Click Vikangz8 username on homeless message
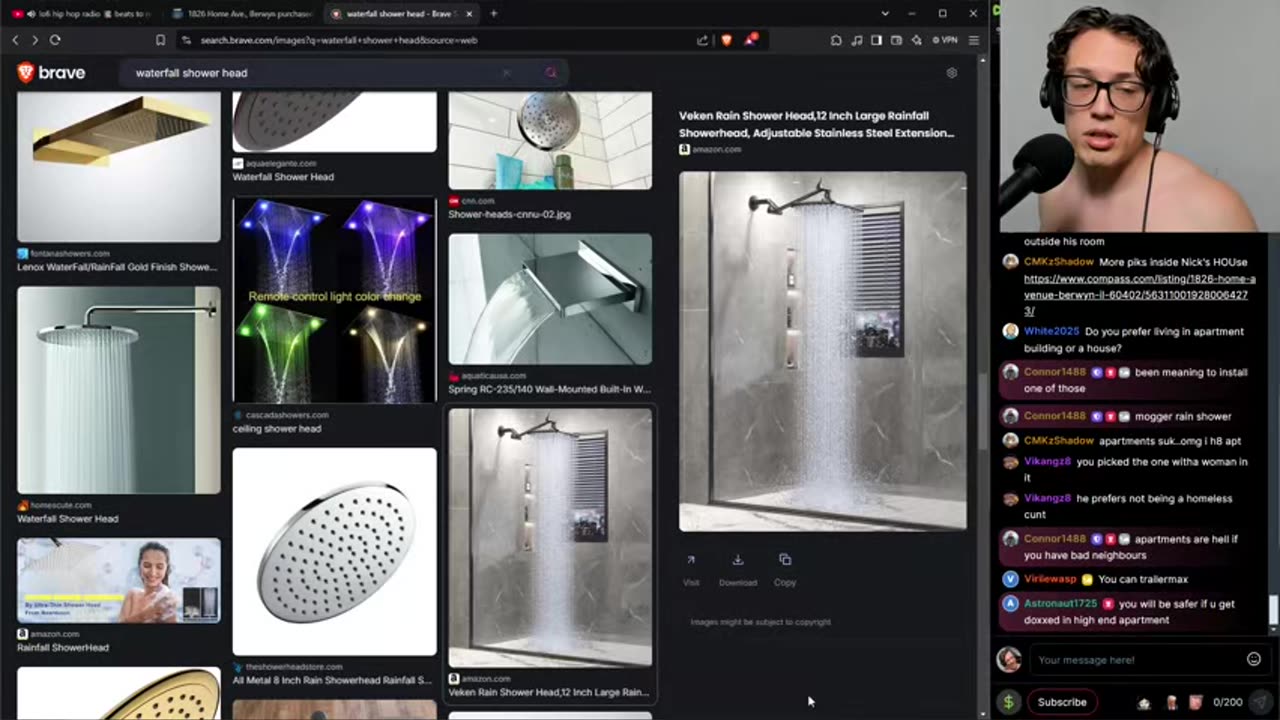The image size is (1280, 720). pos(1047,498)
